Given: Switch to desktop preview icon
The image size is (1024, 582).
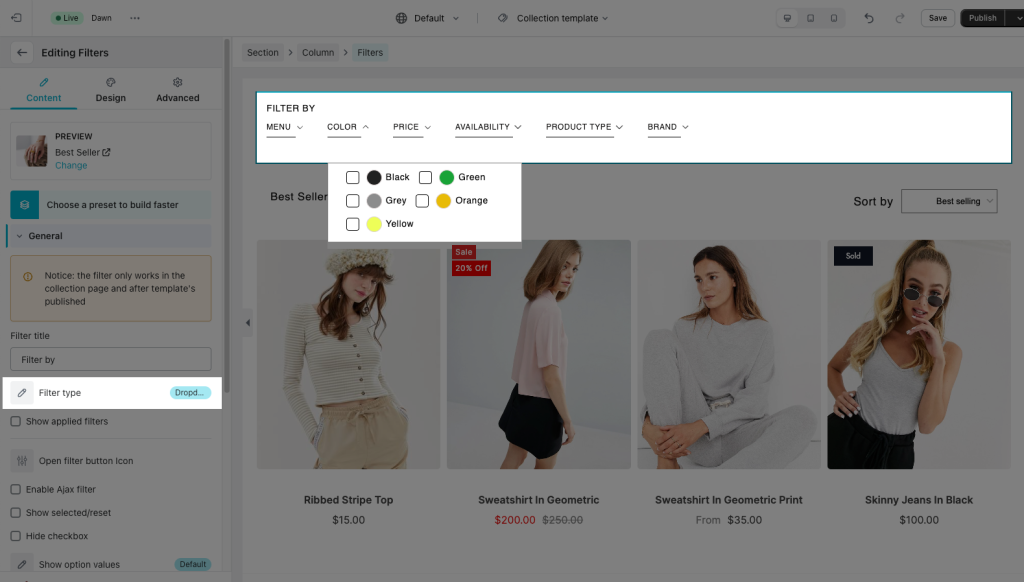Looking at the screenshot, I should (x=788, y=18).
